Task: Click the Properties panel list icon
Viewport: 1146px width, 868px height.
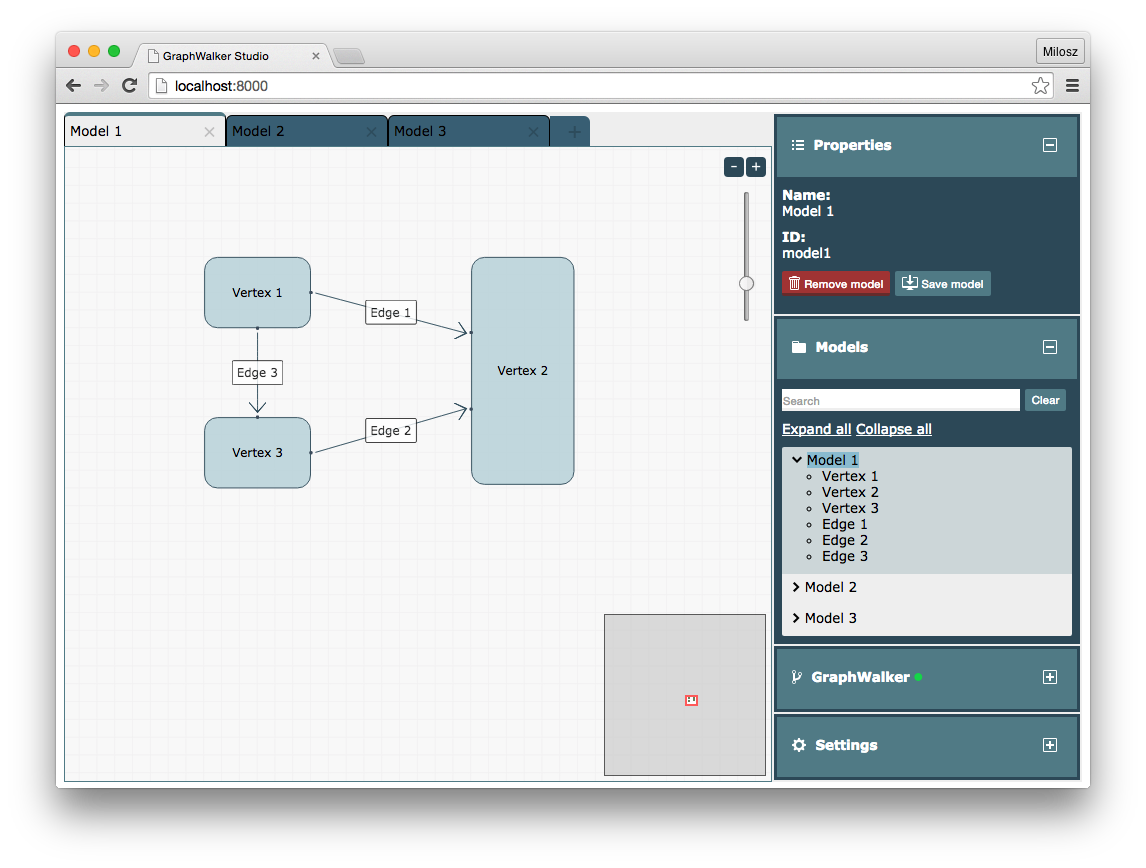Action: [797, 144]
